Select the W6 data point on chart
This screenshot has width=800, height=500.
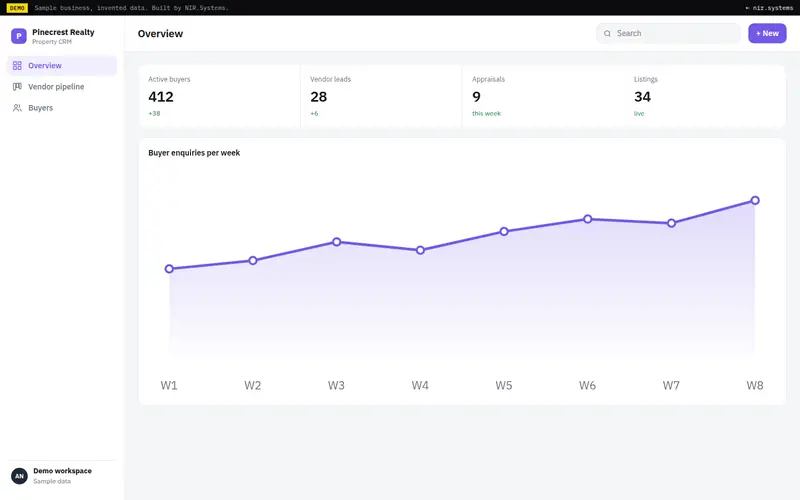588,219
